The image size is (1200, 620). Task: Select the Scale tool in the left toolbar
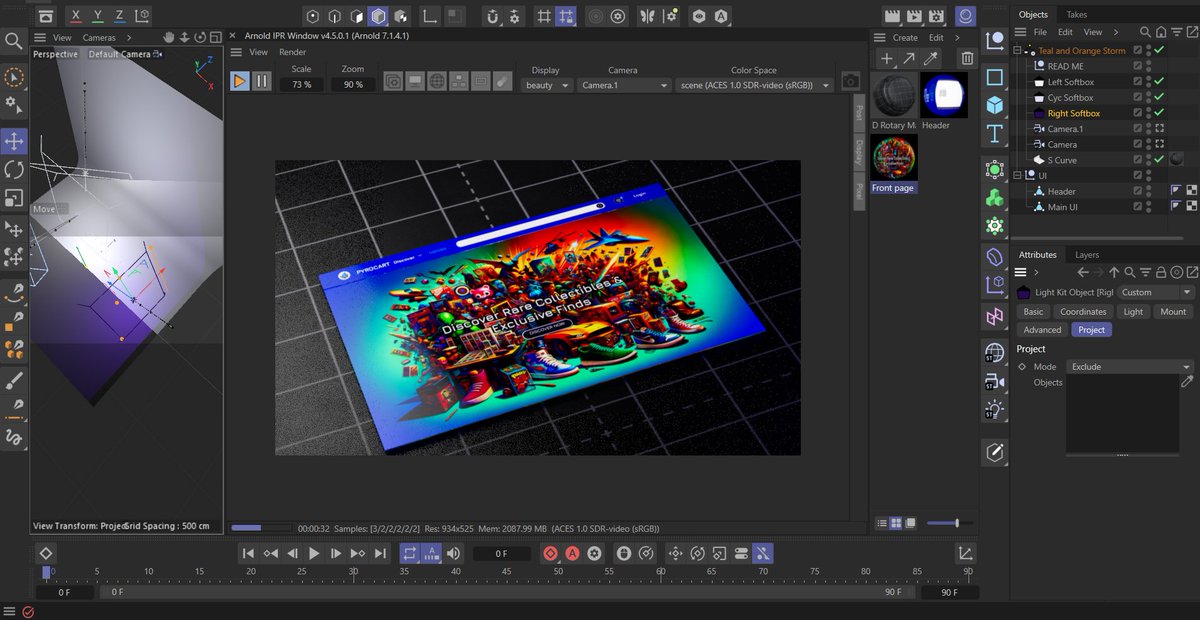point(14,197)
